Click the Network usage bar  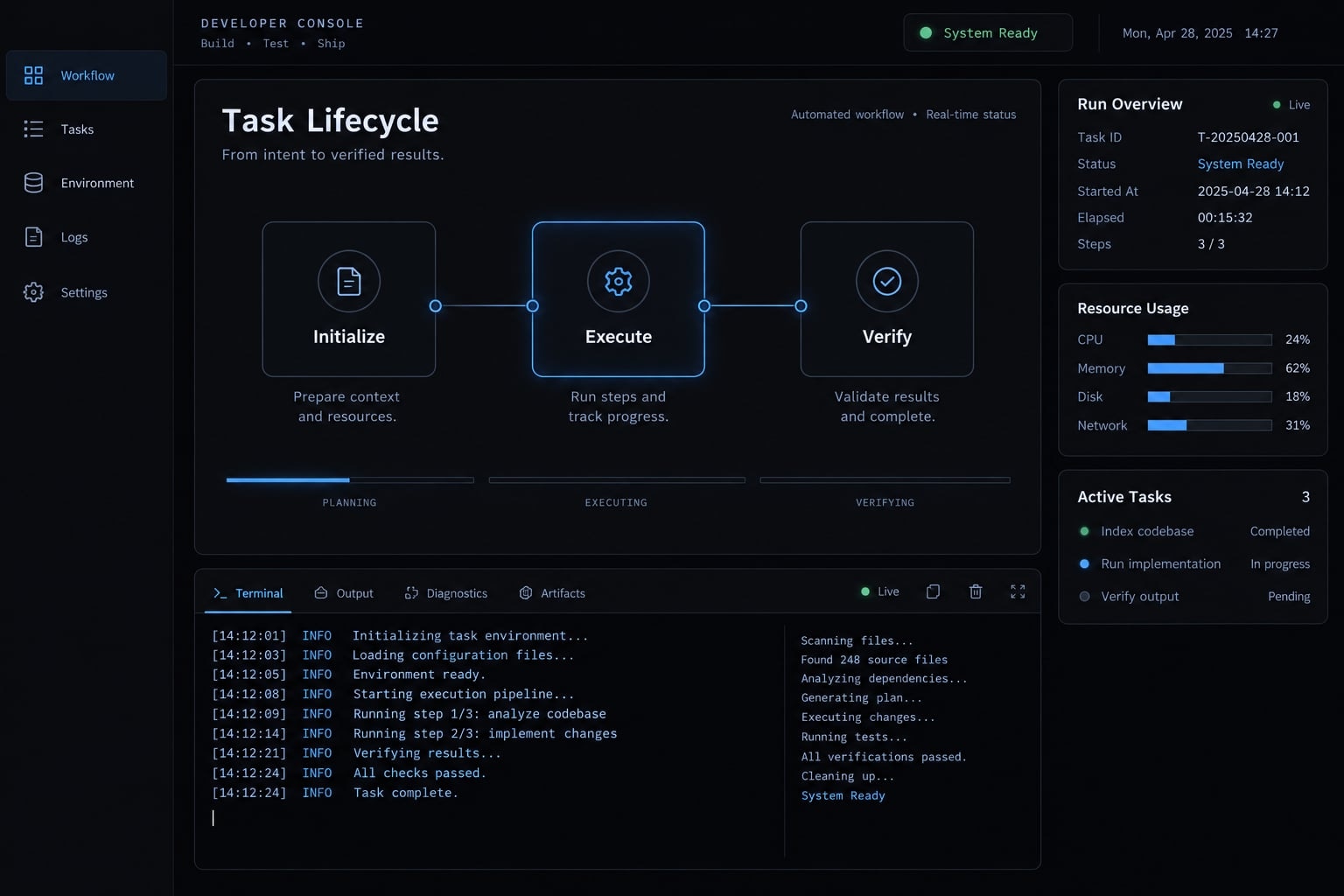click(x=1209, y=425)
